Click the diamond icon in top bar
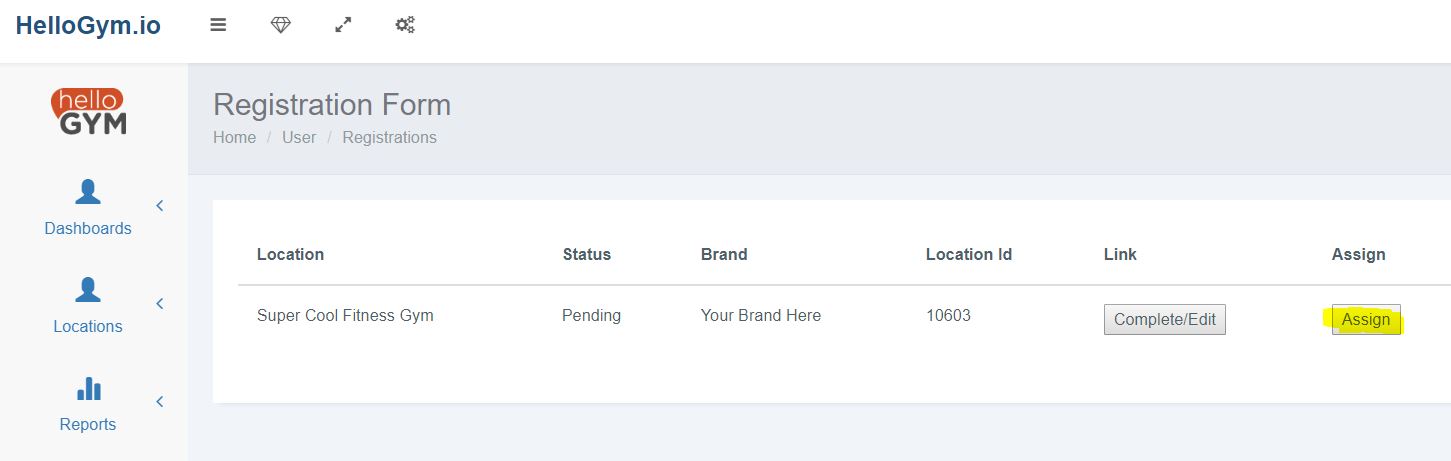 pyautogui.click(x=281, y=25)
